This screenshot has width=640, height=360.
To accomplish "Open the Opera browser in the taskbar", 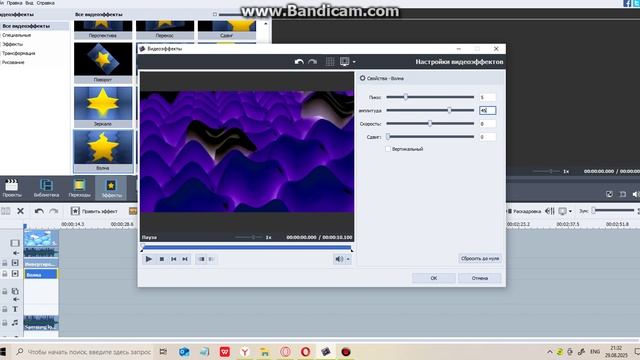I will [305, 351].
